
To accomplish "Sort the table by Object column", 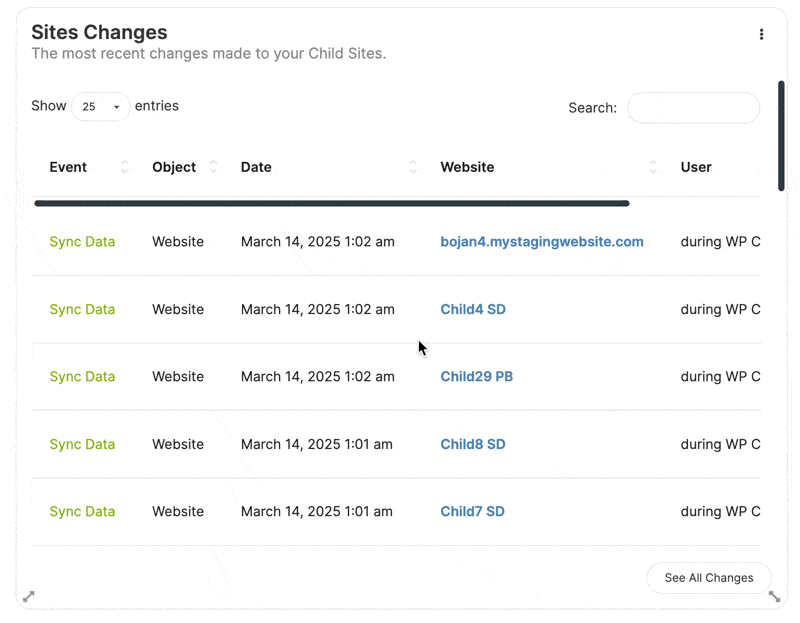I will (x=213, y=167).
